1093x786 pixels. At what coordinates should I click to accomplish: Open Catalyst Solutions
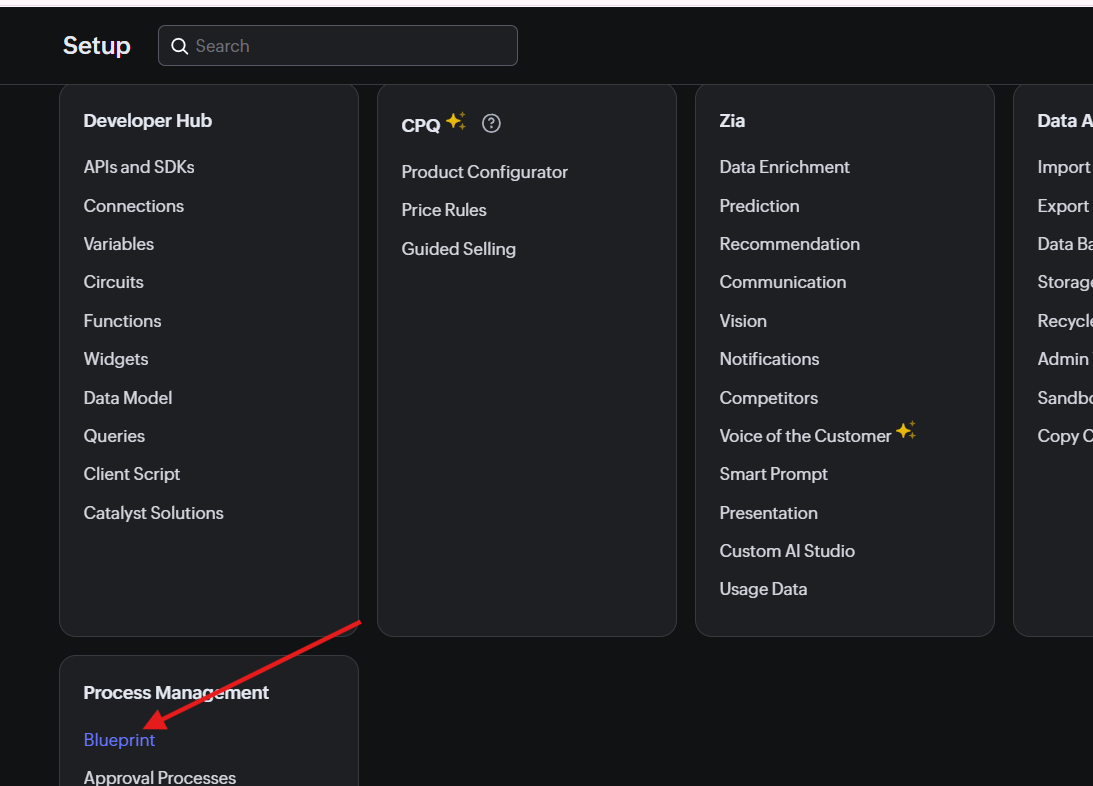pos(153,513)
